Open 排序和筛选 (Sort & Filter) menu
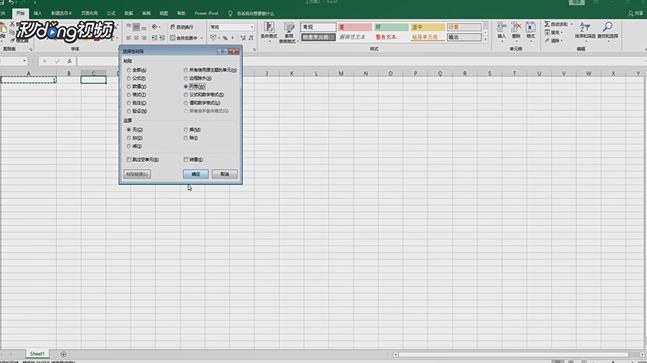This screenshot has height=363, width=647. (x=585, y=31)
